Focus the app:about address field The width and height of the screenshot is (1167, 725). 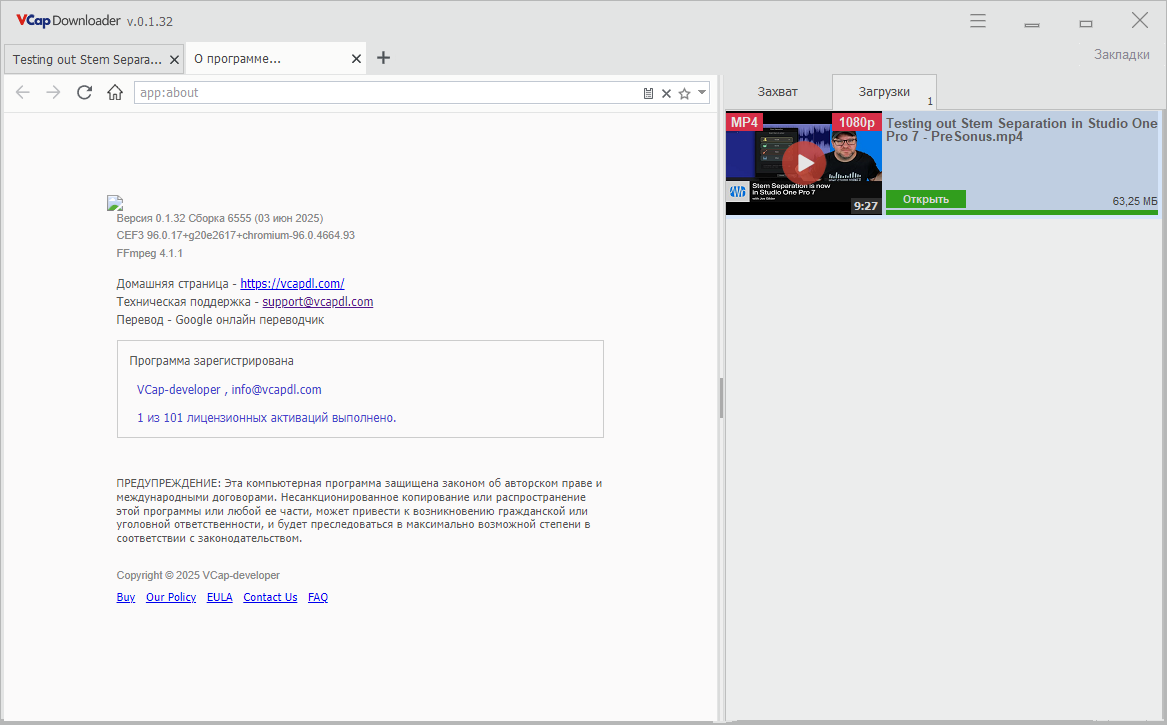click(x=387, y=92)
